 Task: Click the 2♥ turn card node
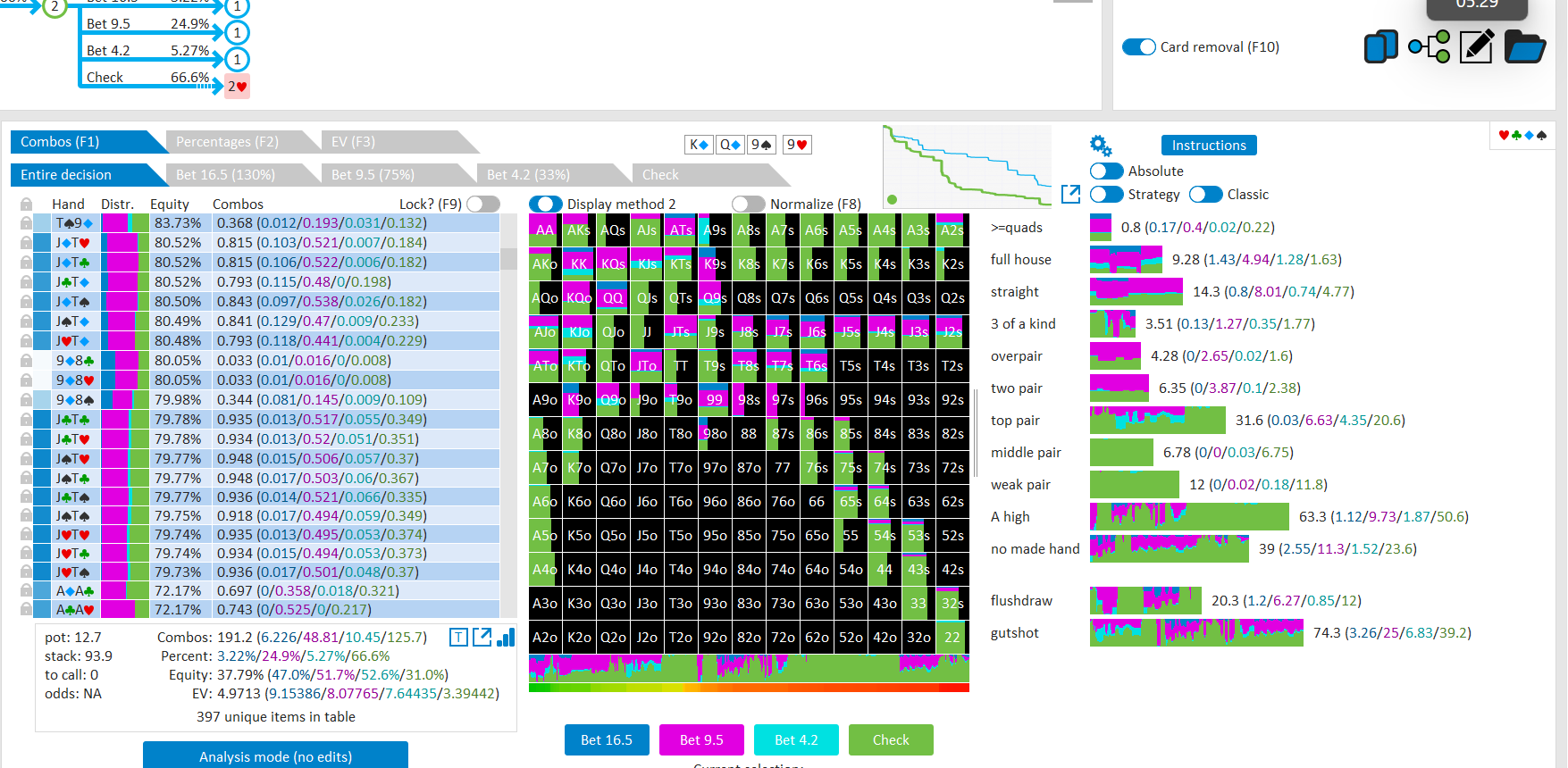pyautogui.click(x=237, y=87)
